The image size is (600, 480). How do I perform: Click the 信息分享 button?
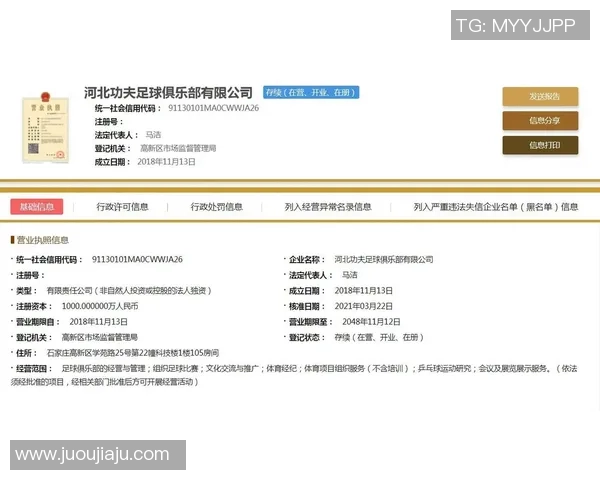(540, 121)
